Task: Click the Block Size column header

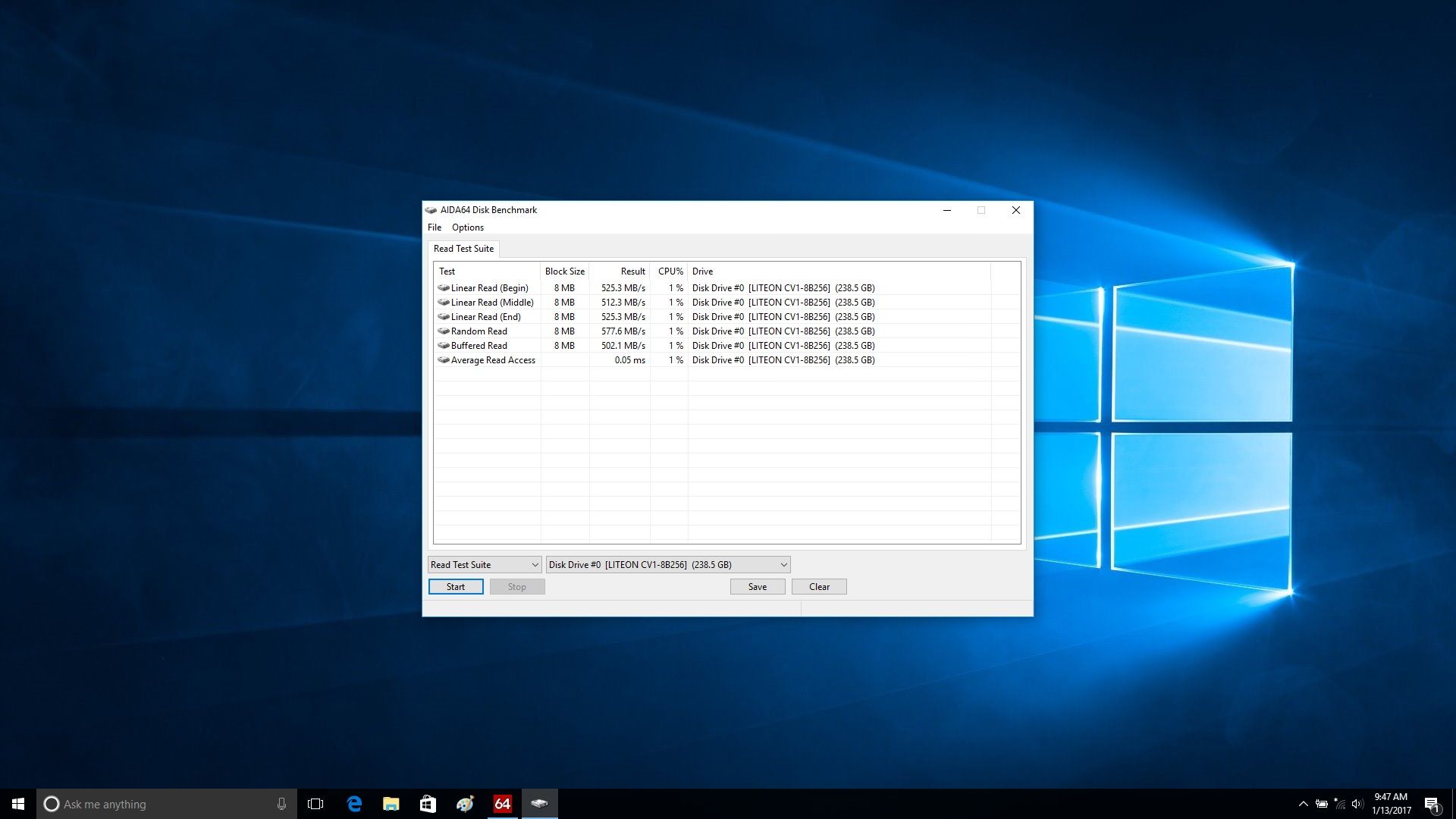Action: pyautogui.click(x=565, y=271)
